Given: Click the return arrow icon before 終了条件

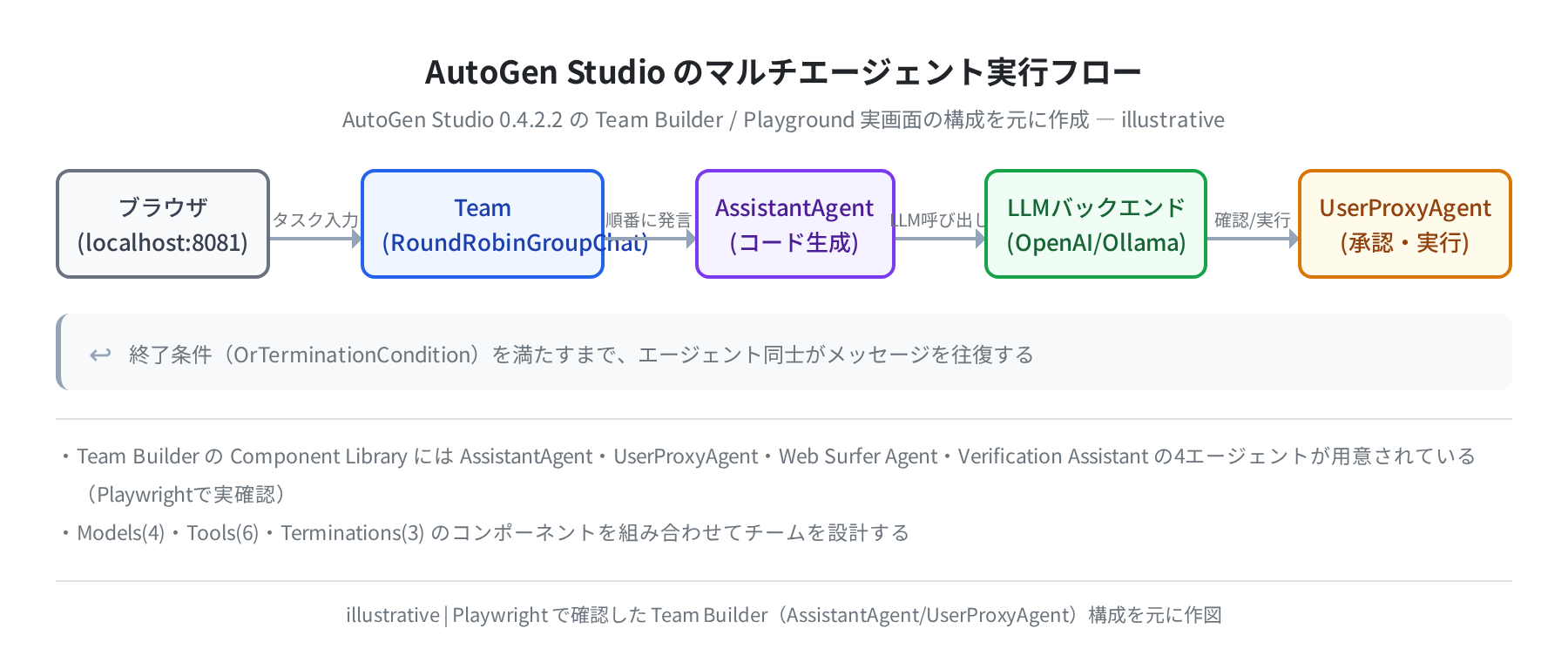Looking at the screenshot, I should tap(100, 355).
